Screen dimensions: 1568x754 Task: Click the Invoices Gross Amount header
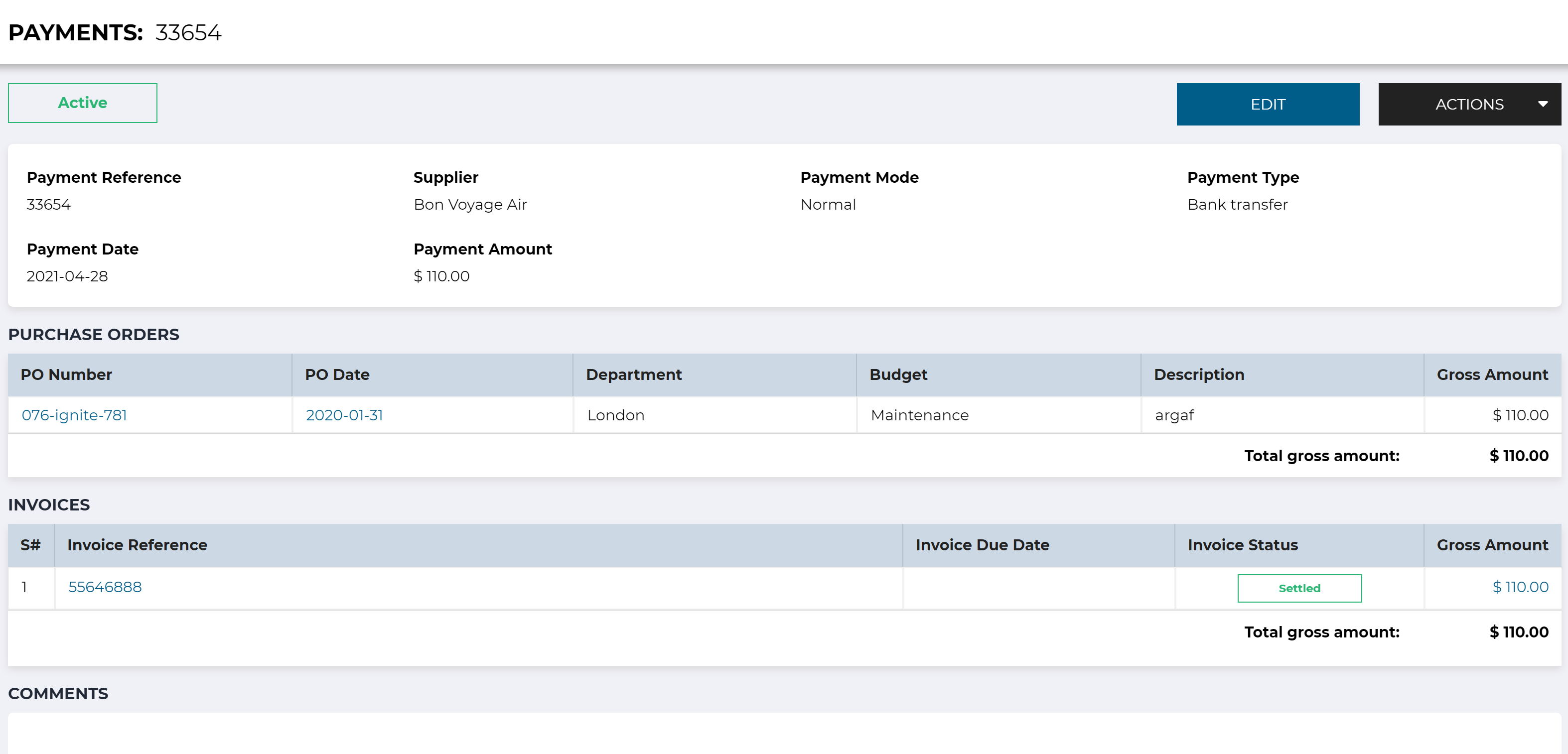pyautogui.click(x=1492, y=545)
